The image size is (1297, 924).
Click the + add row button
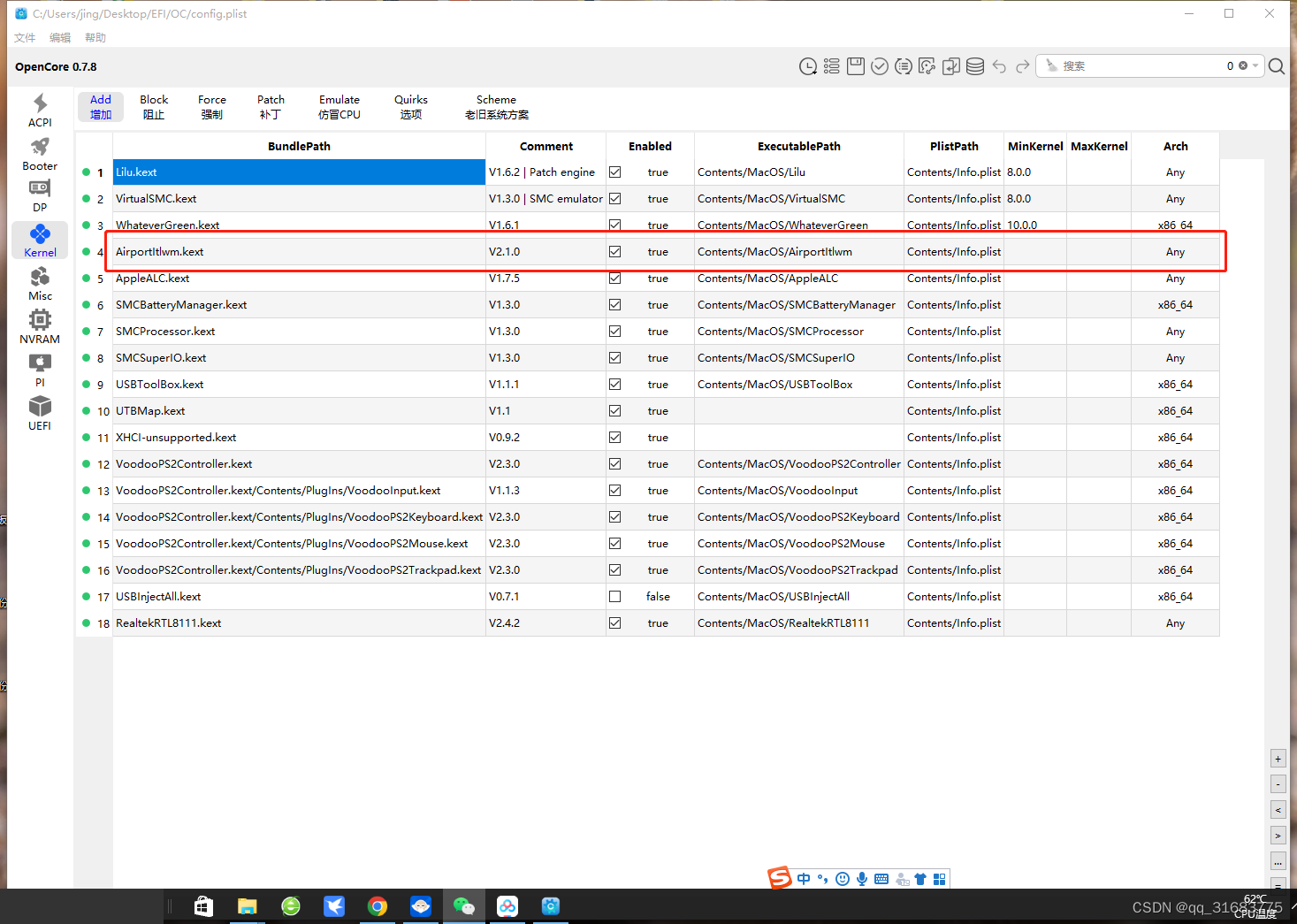1278,759
